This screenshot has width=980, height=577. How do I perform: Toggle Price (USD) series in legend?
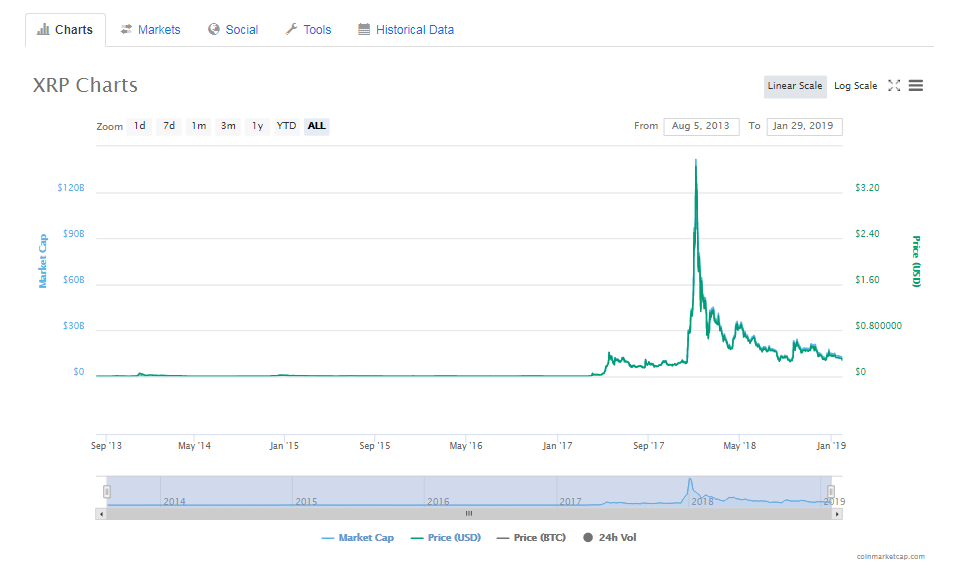(x=446, y=538)
